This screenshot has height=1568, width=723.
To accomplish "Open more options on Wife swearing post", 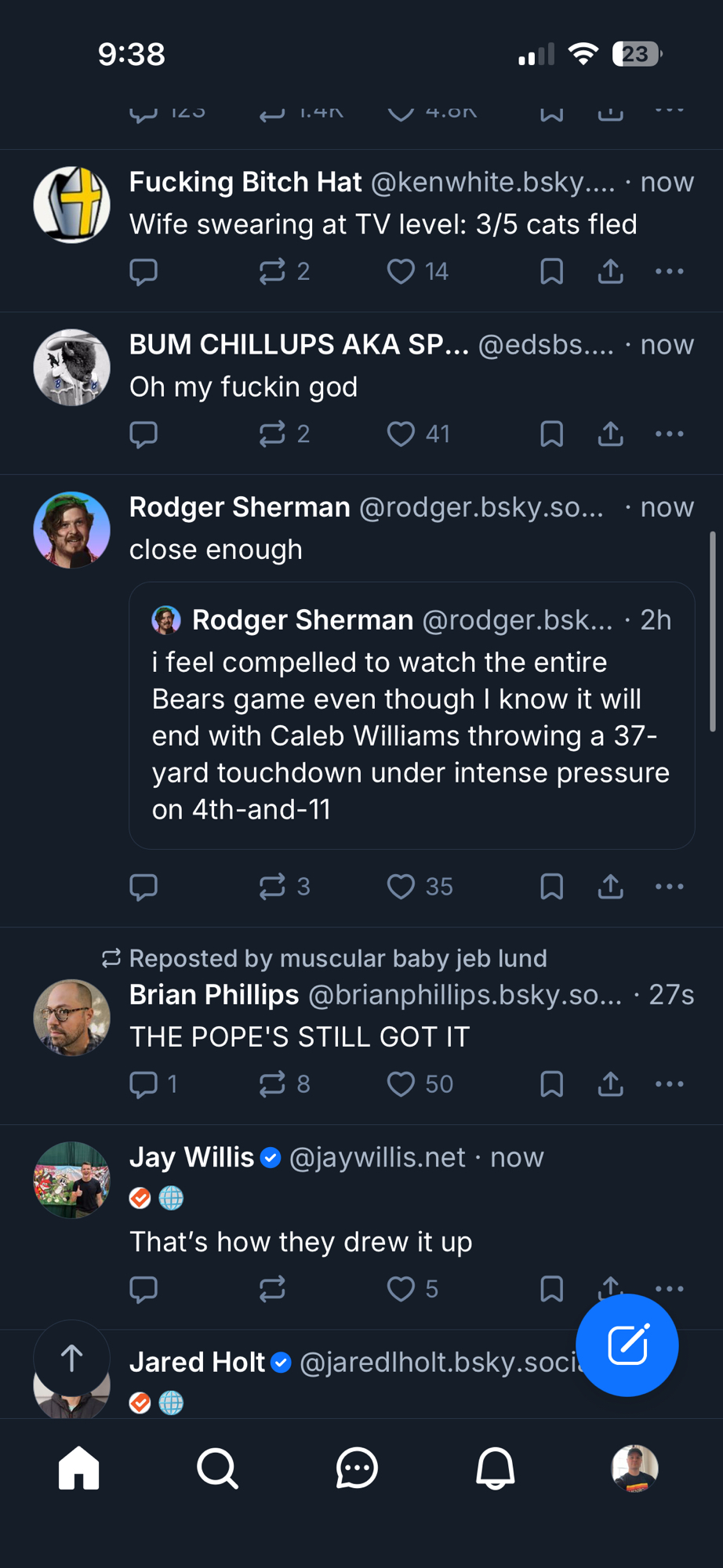I will pos(669,271).
